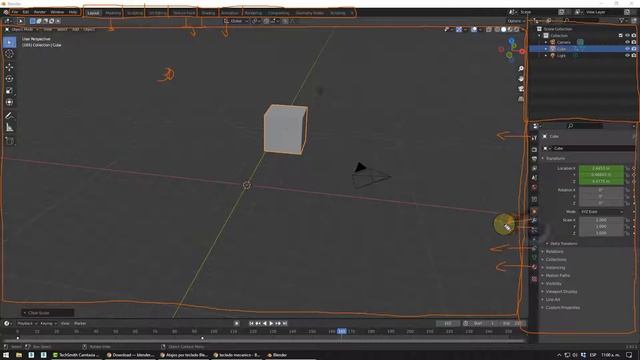Click the red X axis on navigation gizmo
This screenshot has width=640, height=360.
(x=522, y=51)
